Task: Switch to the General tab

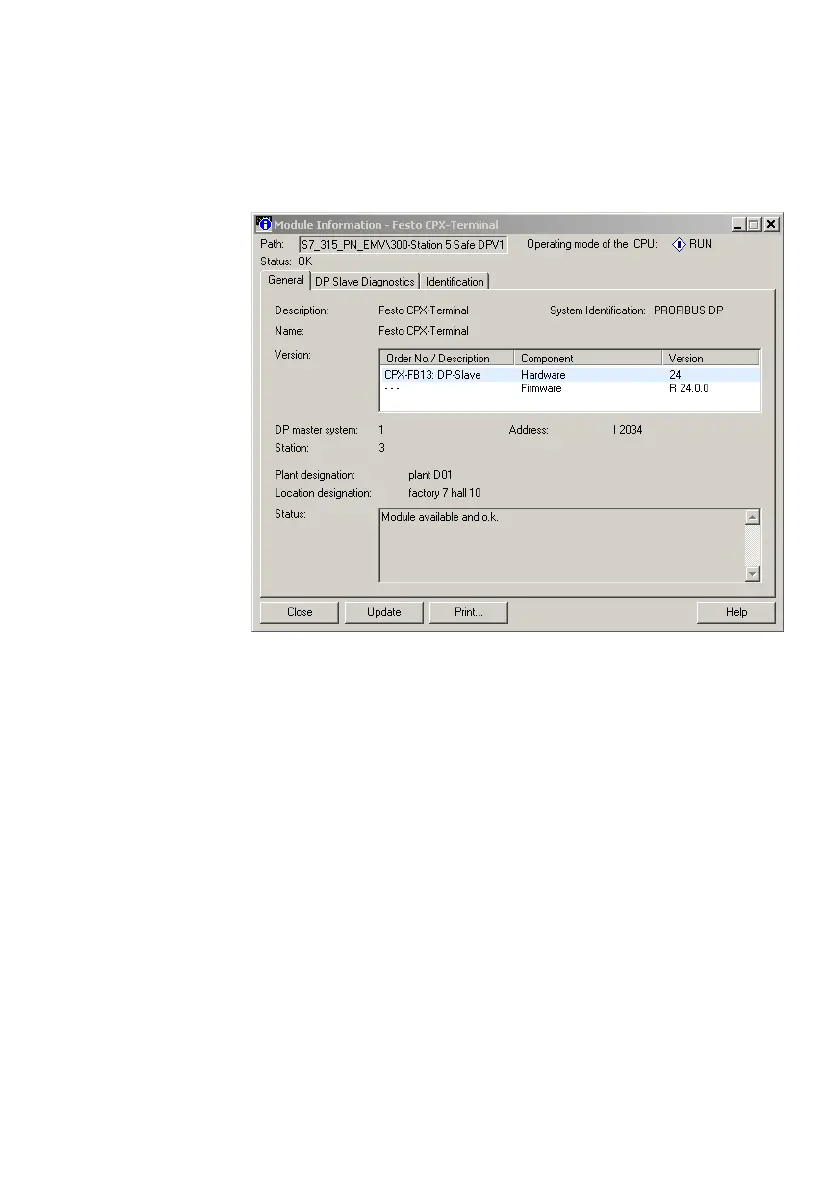Action: click(x=285, y=280)
